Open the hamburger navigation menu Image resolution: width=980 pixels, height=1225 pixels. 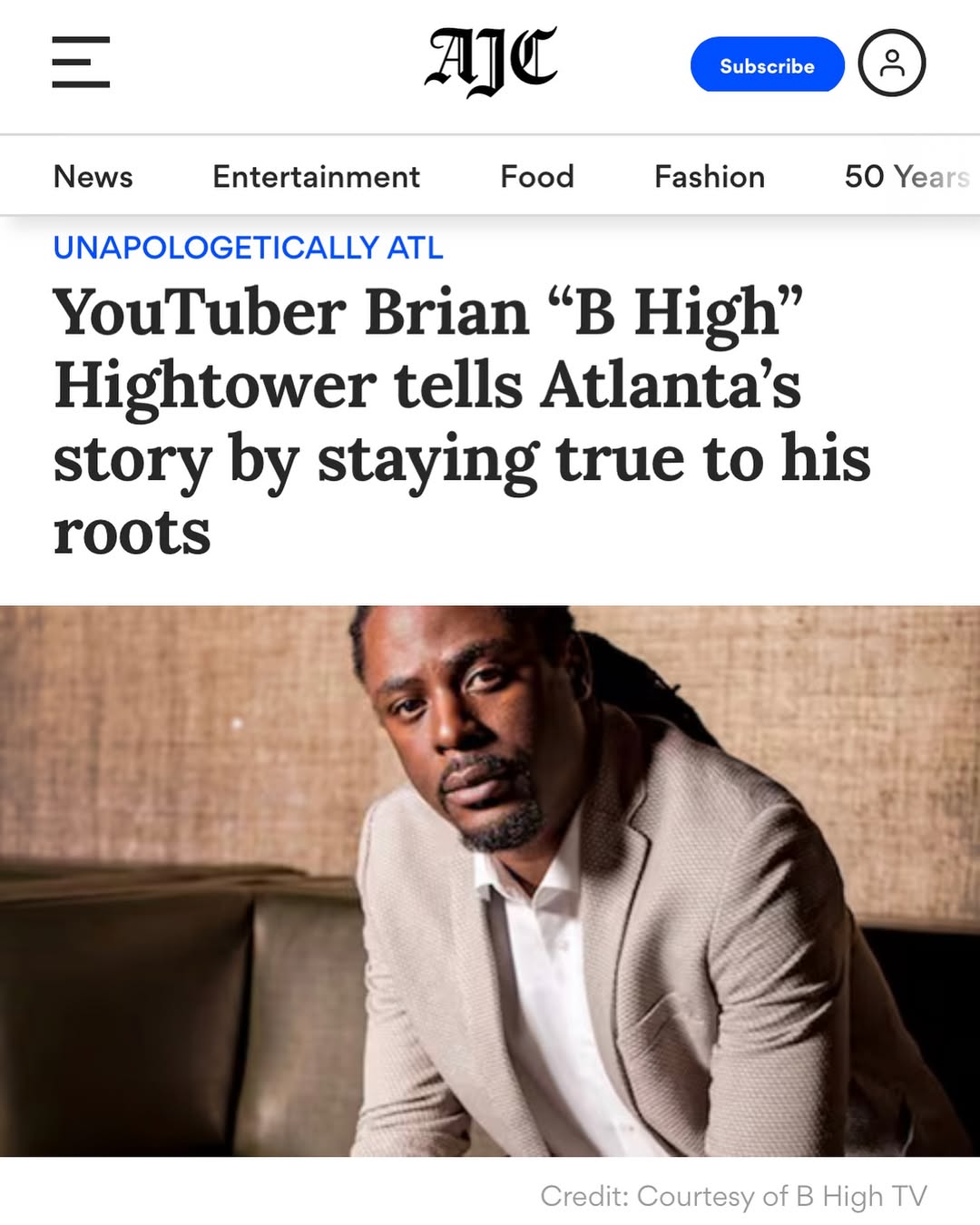pos(81,63)
